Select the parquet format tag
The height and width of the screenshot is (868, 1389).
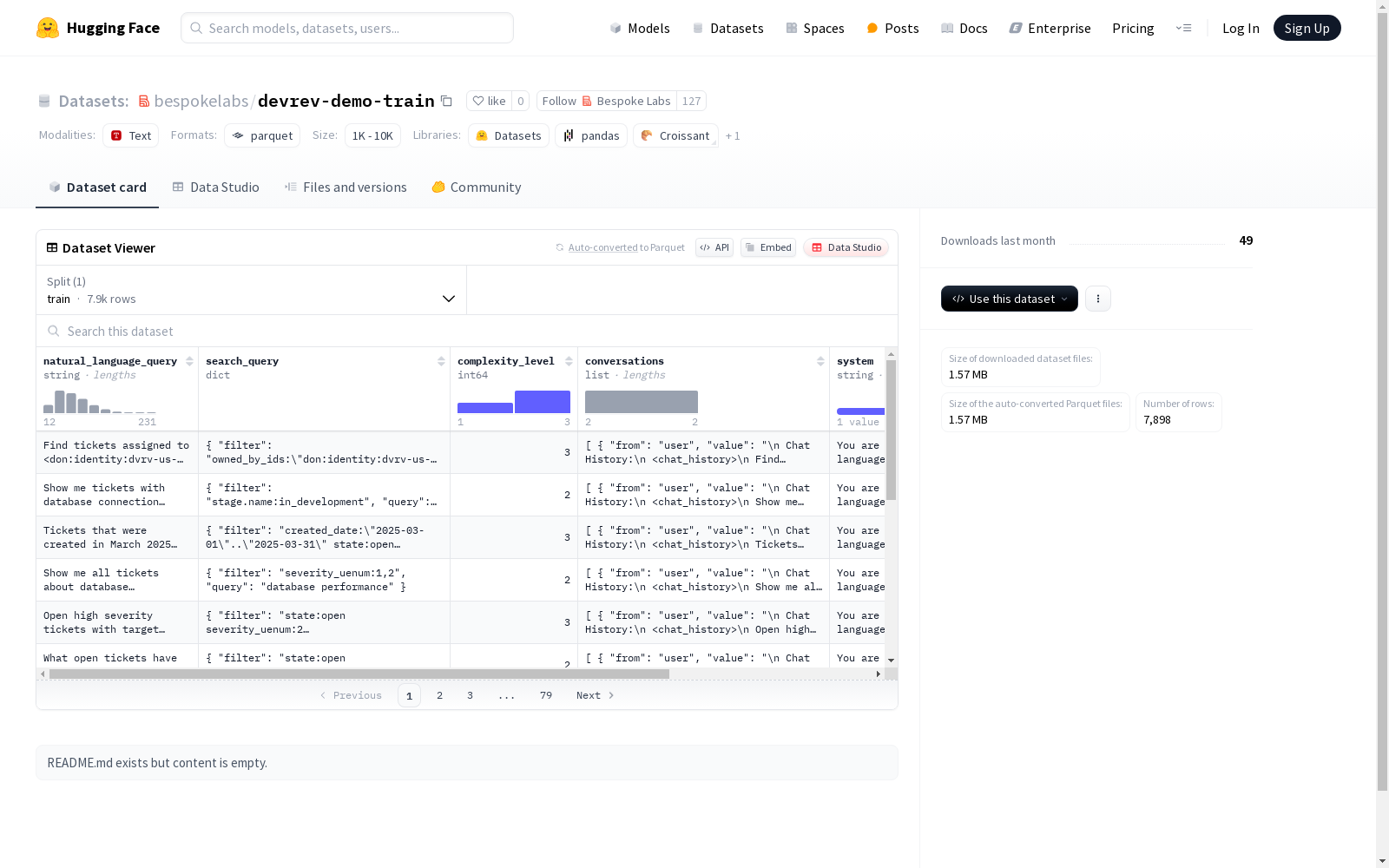coord(262,135)
